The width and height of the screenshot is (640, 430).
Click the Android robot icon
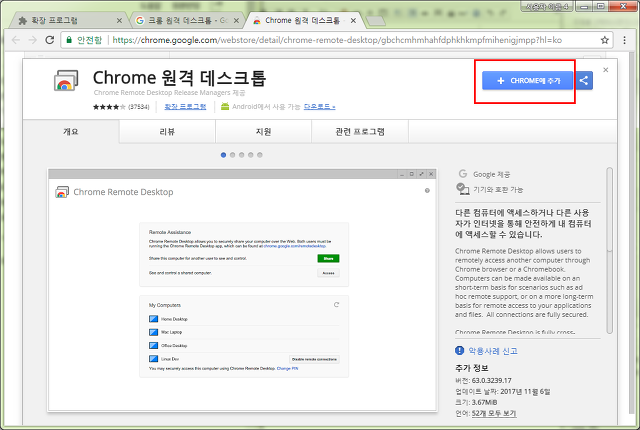pyautogui.click(x=225, y=106)
